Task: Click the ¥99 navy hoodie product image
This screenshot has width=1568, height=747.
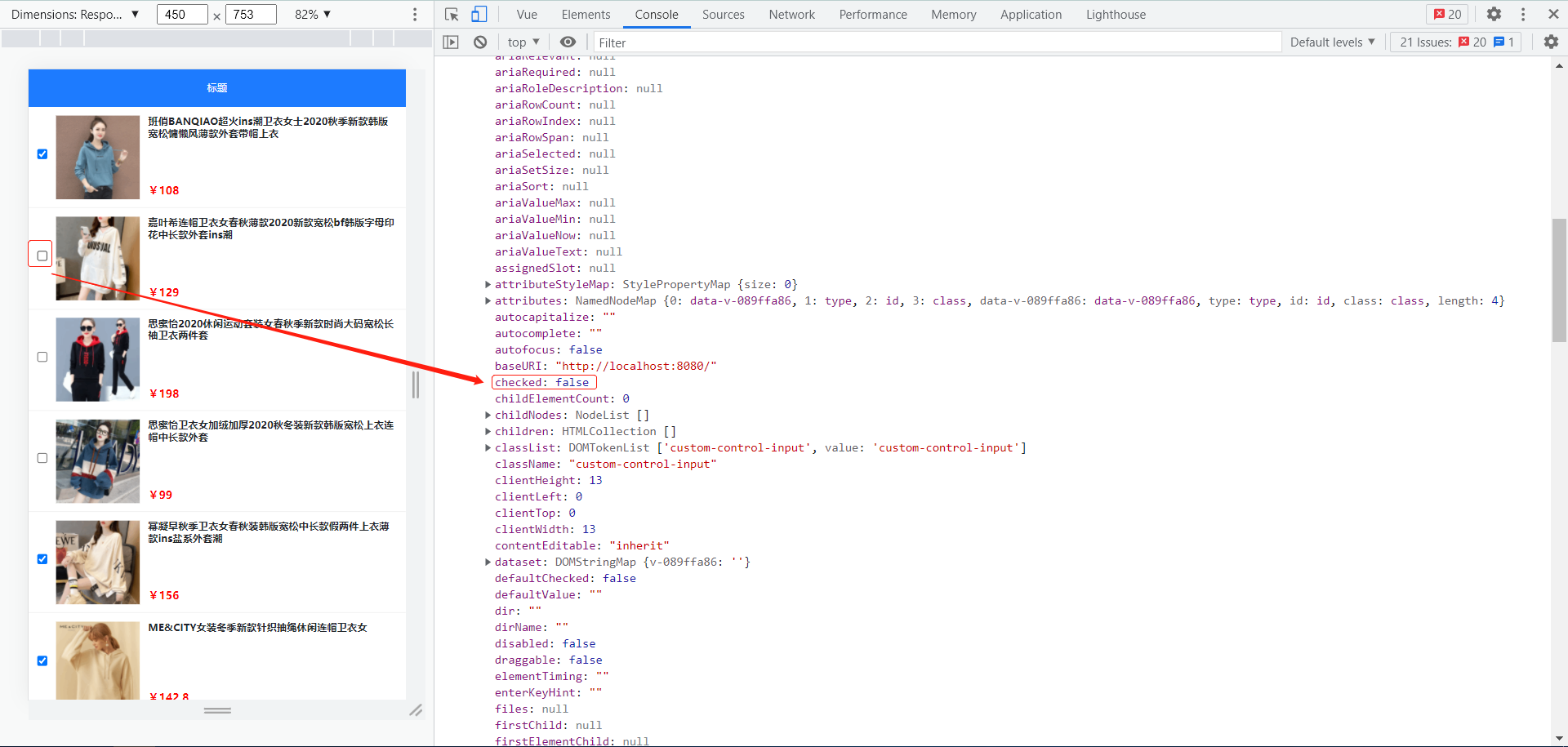Action: [98, 461]
